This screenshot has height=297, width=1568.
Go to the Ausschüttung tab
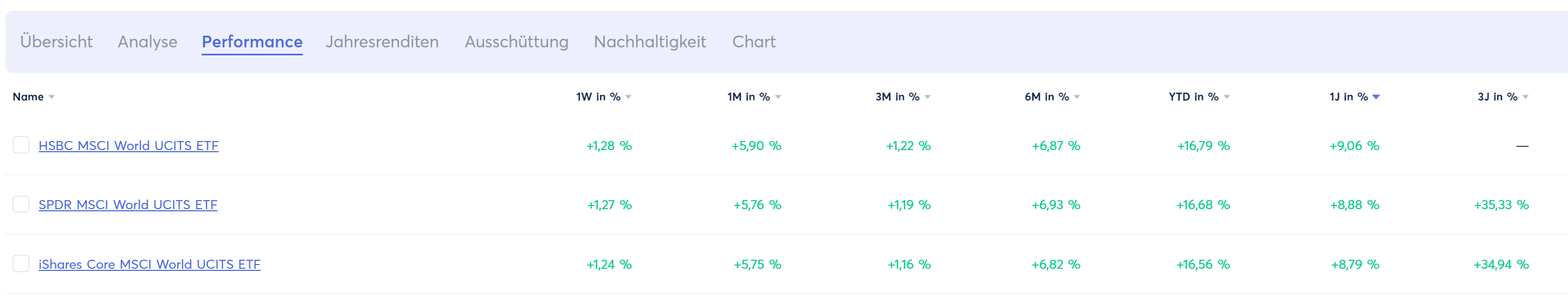[x=516, y=42]
